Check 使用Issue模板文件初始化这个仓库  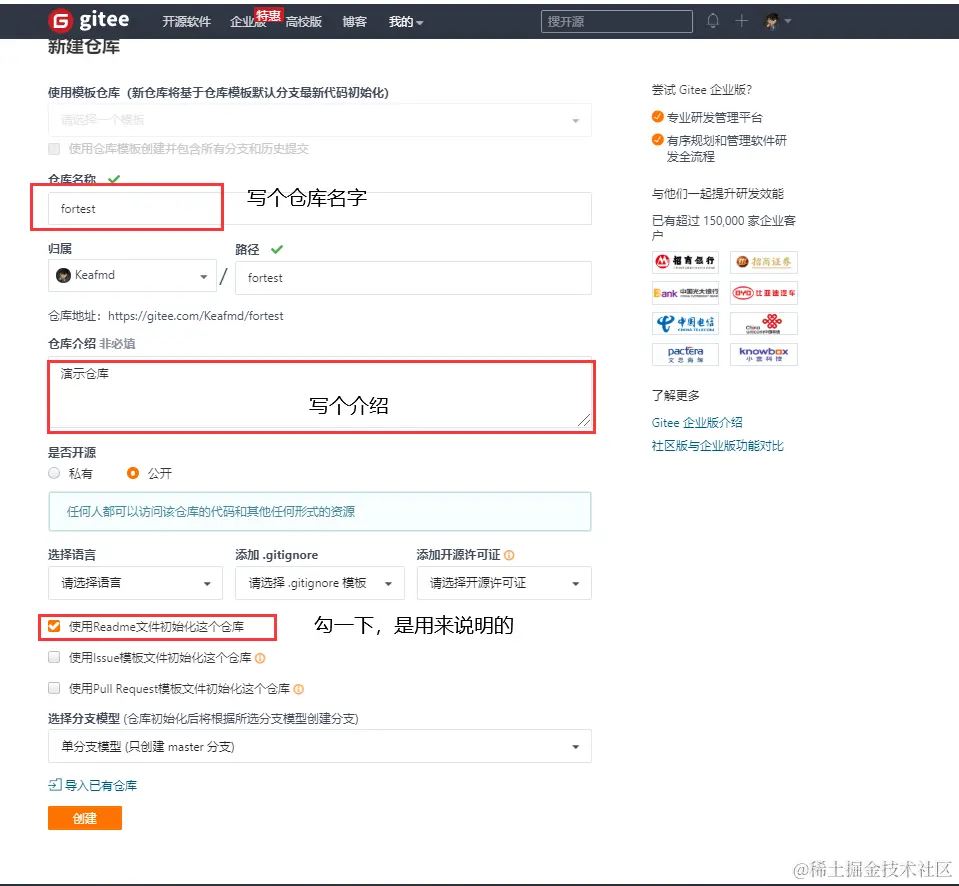pyautogui.click(x=54, y=657)
